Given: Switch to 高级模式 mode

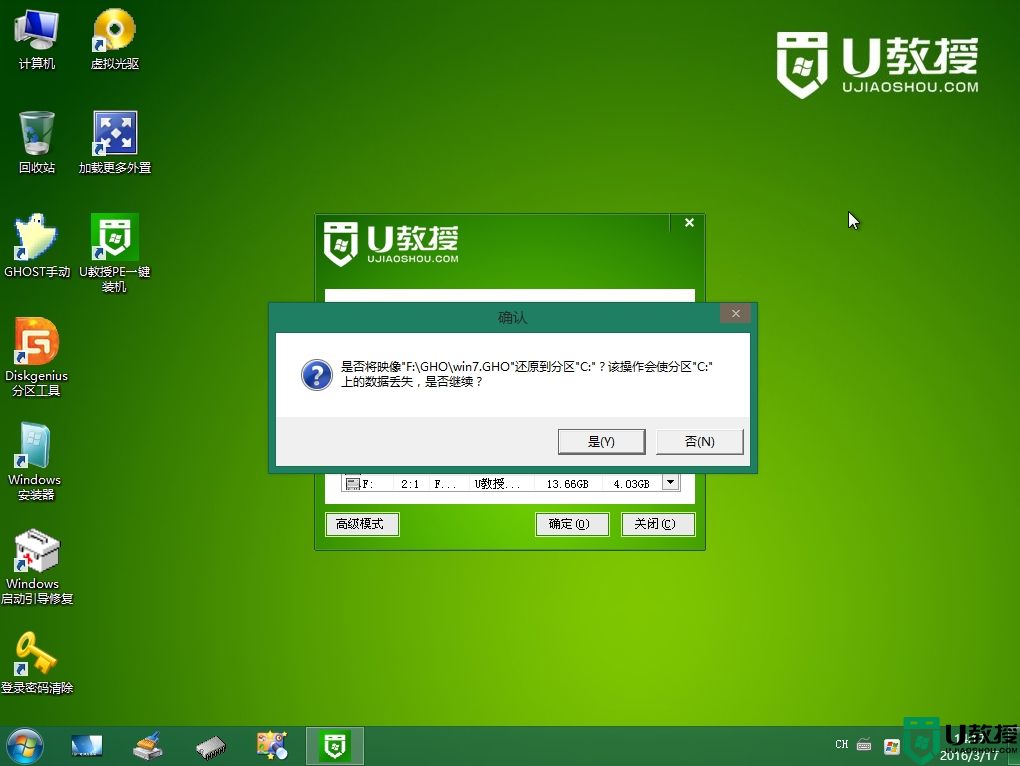Looking at the screenshot, I should pos(361,524).
